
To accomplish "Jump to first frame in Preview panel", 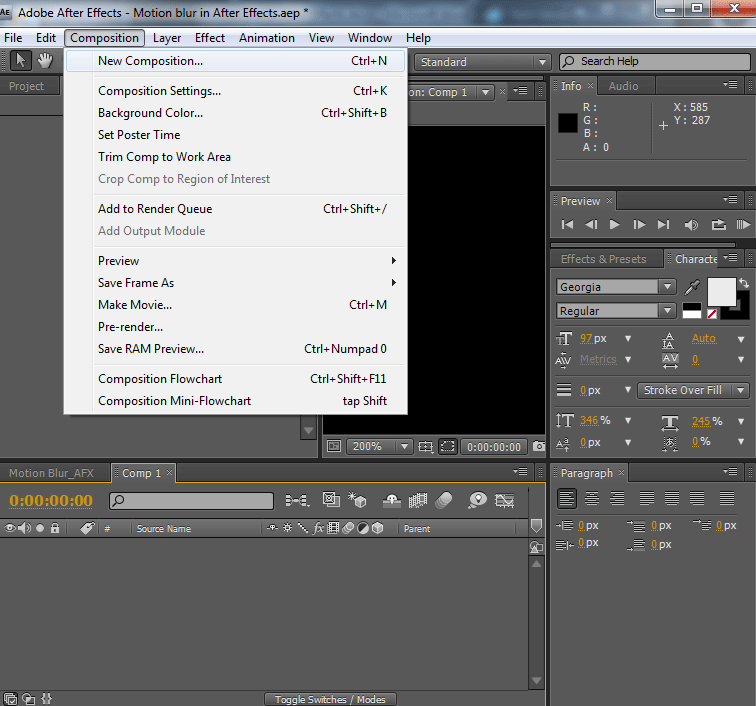I will 567,224.
